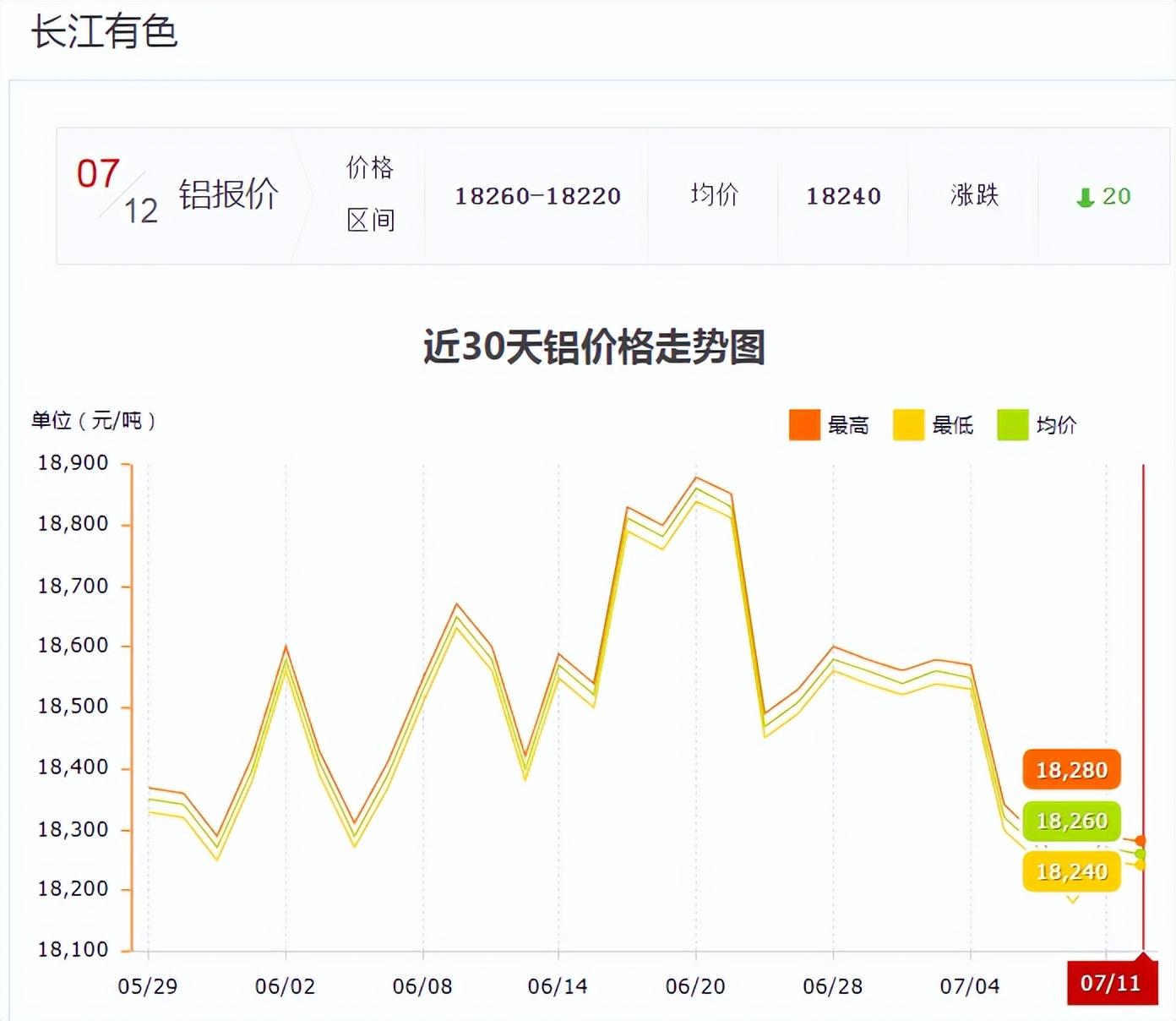This screenshot has height=1021, width=1176.
Task: Select the 18,280 orange tooltip value
Action: pyautogui.click(x=1071, y=770)
